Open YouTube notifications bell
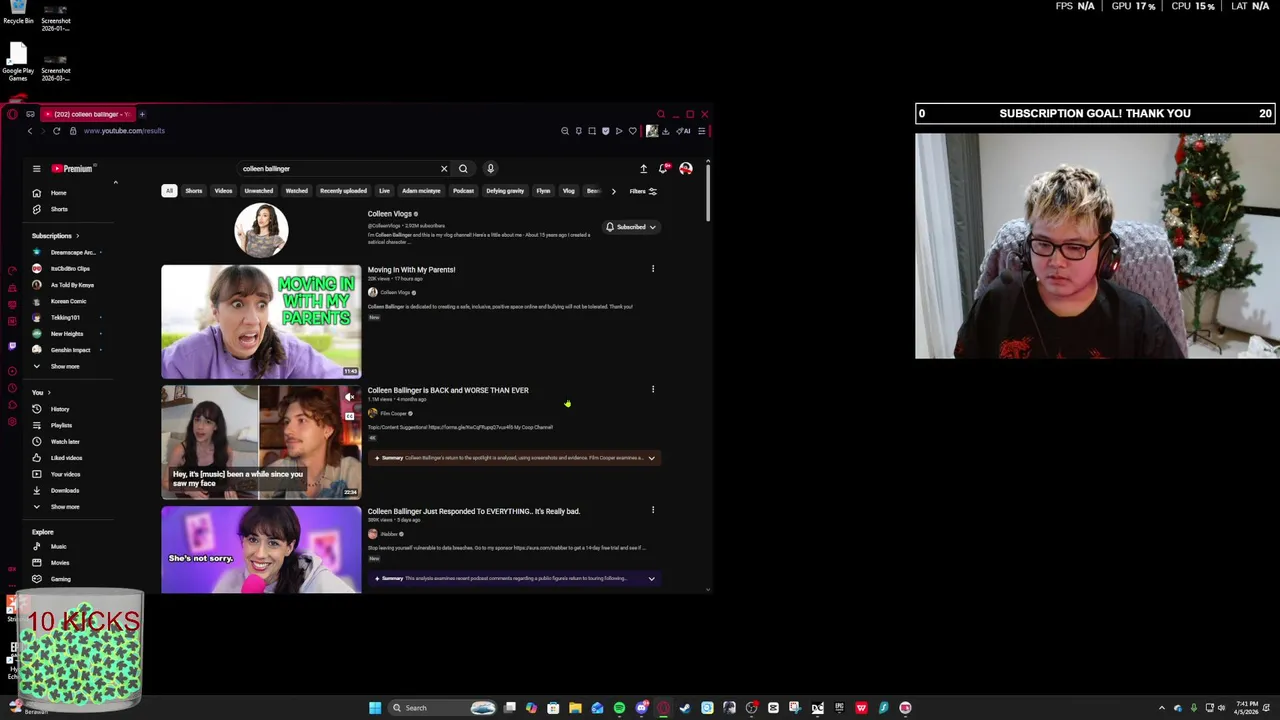This screenshot has width=1280, height=720. (663, 169)
